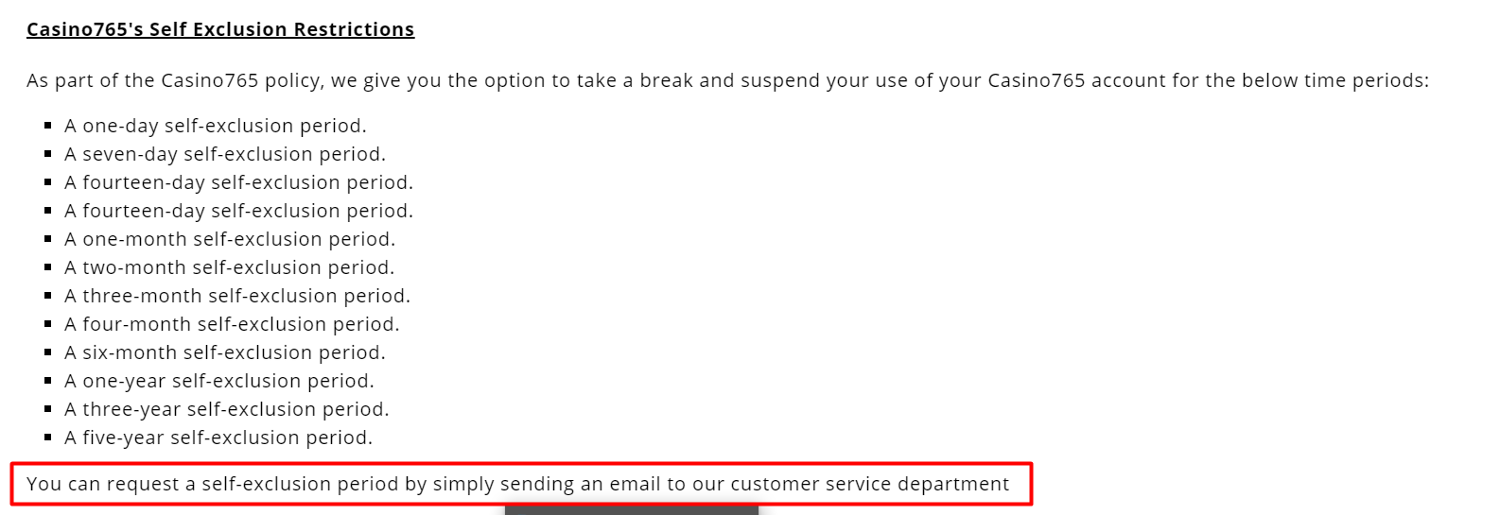Choose the six-month self-exclusion period line
The image size is (1500, 515).
pos(225,353)
